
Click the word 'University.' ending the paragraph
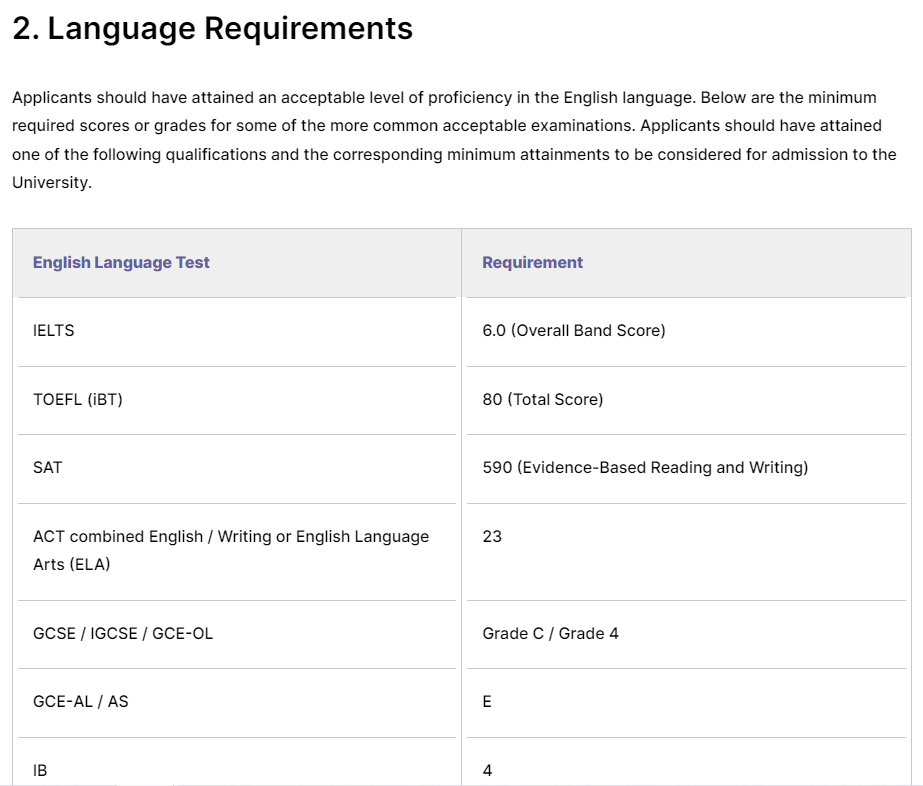(52, 183)
